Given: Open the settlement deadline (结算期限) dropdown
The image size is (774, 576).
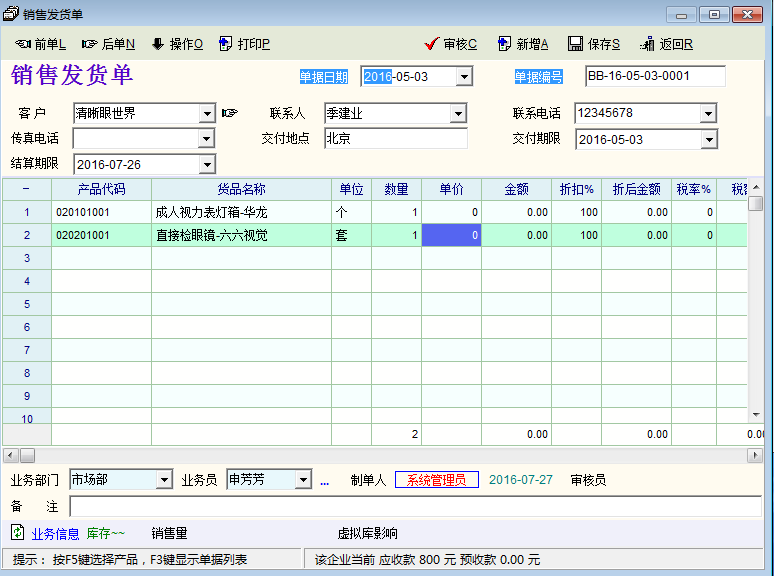Looking at the screenshot, I should pyautogui.click(x=207, y=165).
